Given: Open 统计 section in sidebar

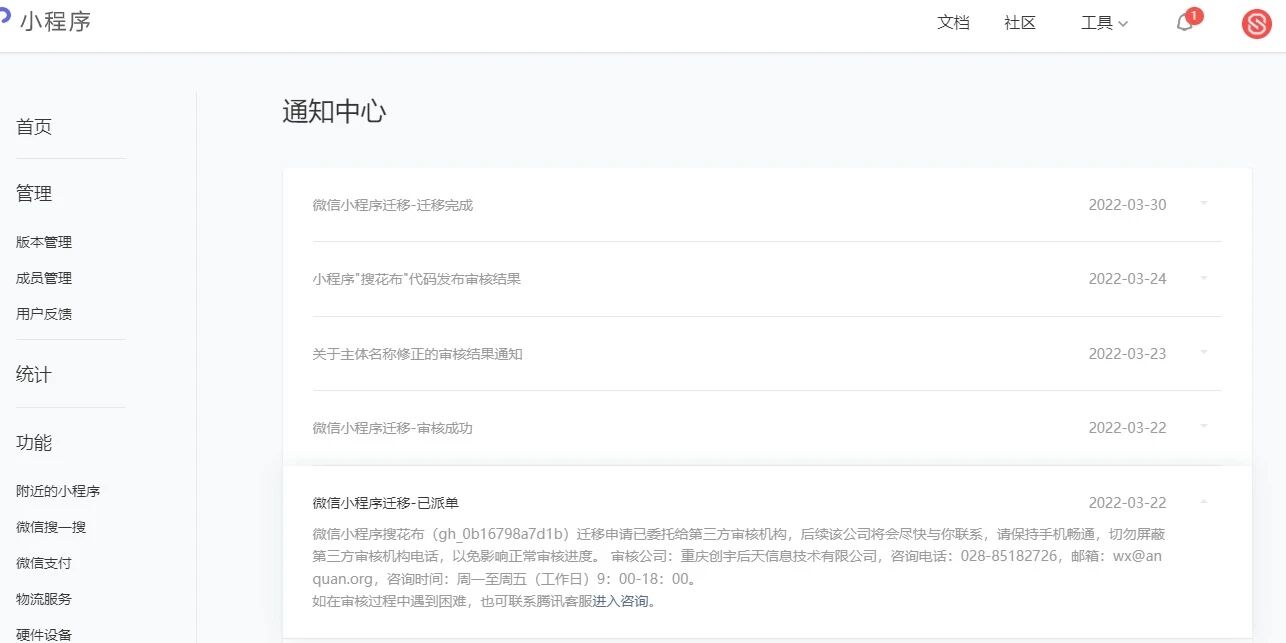Looking at the screenshot, I should 34,375.
